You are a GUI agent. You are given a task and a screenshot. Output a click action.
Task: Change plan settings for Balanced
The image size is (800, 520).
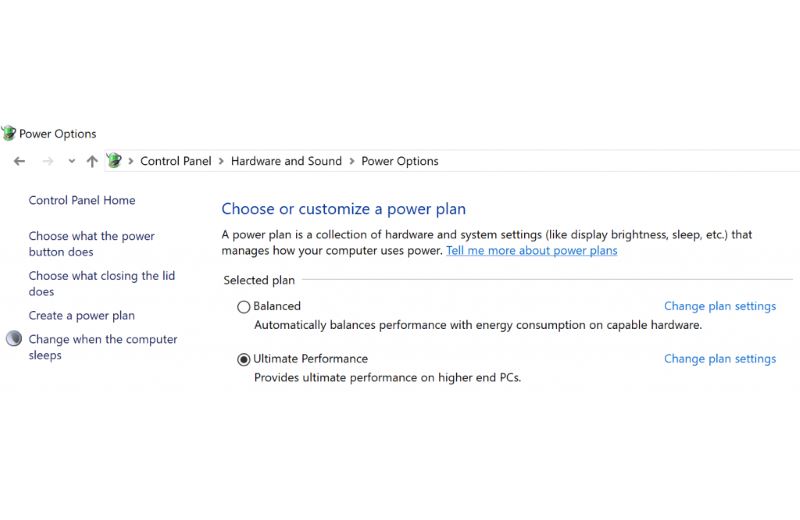[x=719, y=307]
